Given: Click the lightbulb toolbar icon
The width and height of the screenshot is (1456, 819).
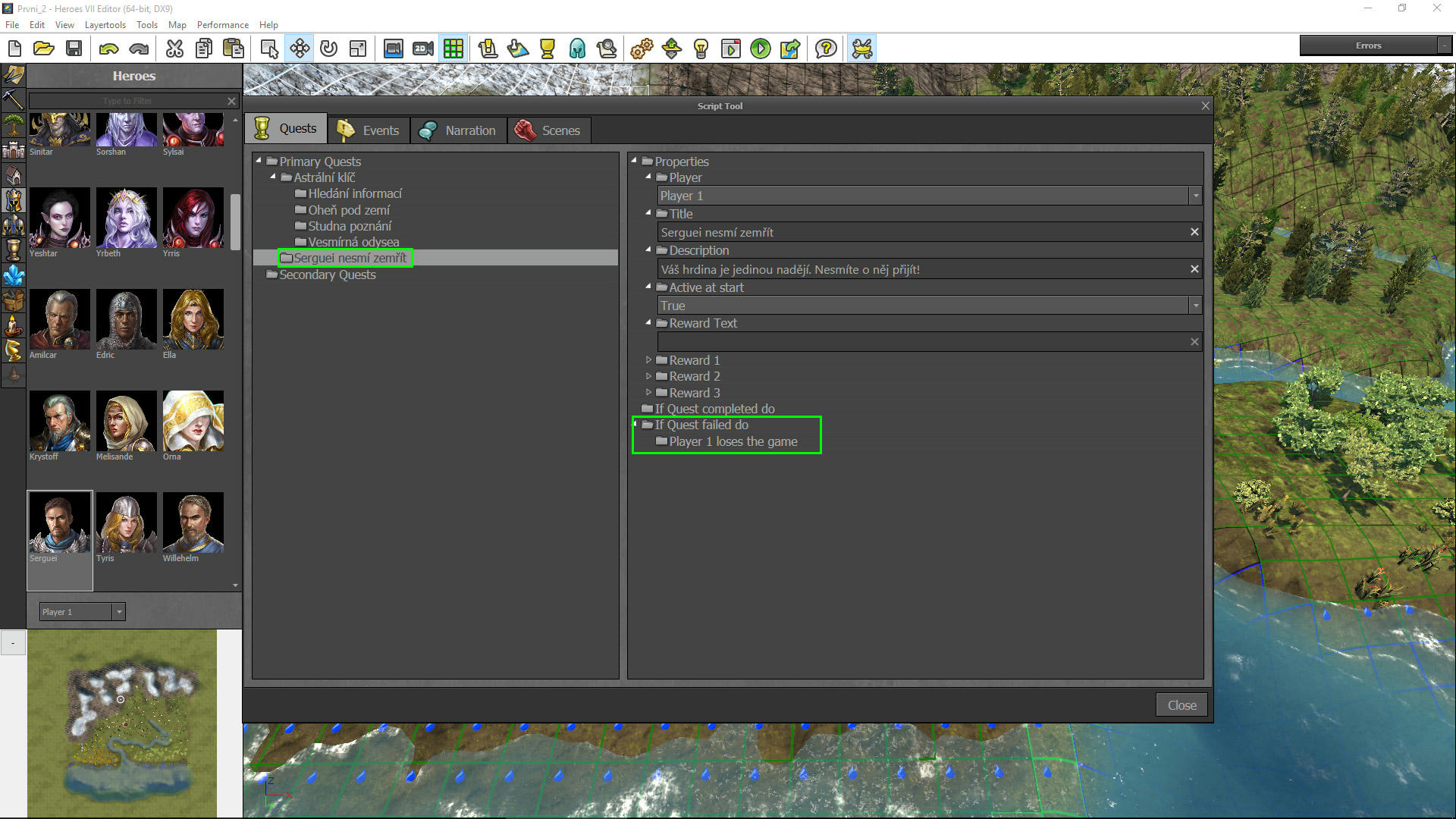Looking at the screenshot, I should point(701,49).
